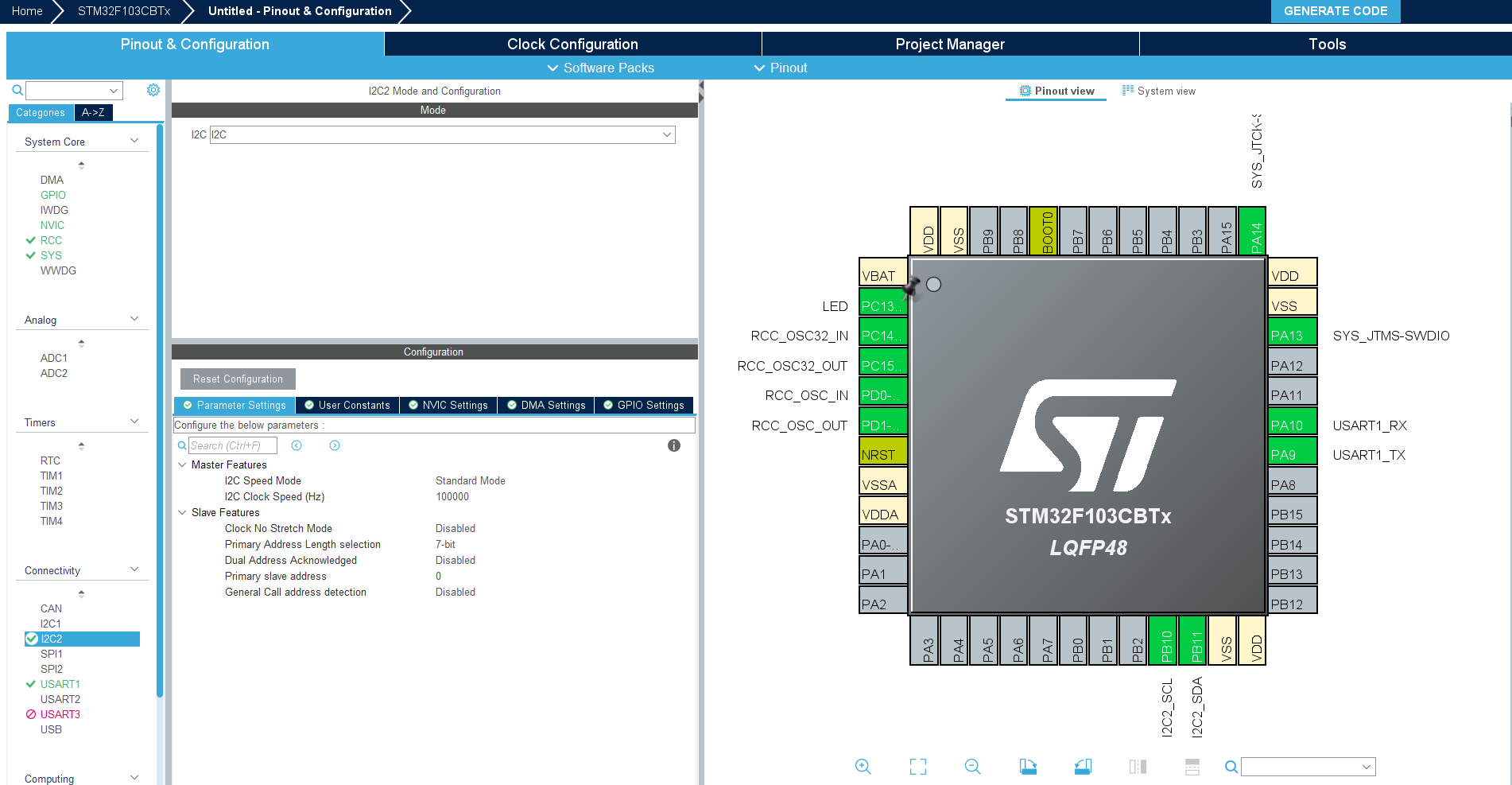The width and height of the screenshot is (1512, 785).
Task: Open the I2C mode dropdown
Action: tap(666, 134)
